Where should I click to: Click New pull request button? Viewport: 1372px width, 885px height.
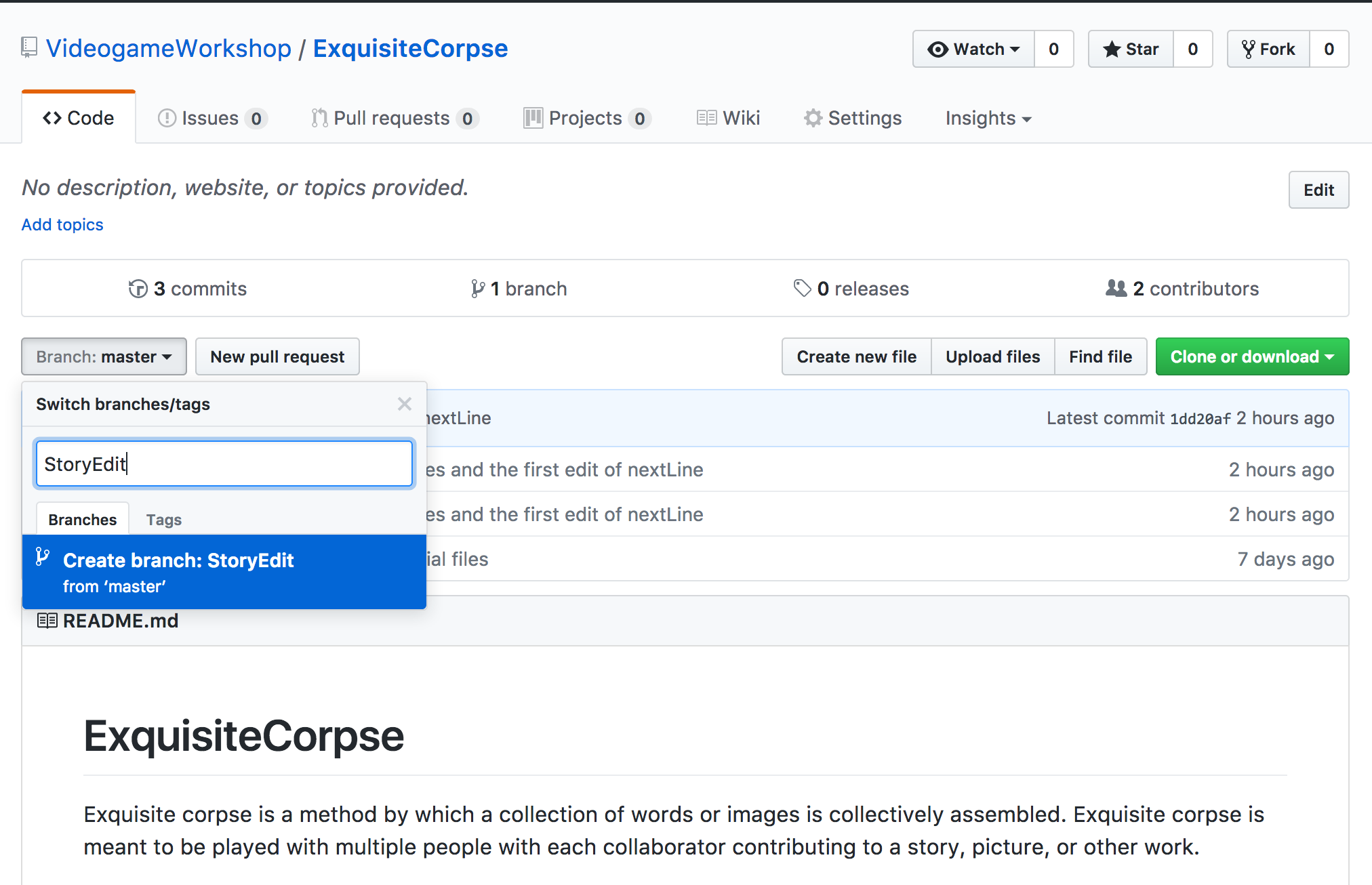tap(277, 356)
